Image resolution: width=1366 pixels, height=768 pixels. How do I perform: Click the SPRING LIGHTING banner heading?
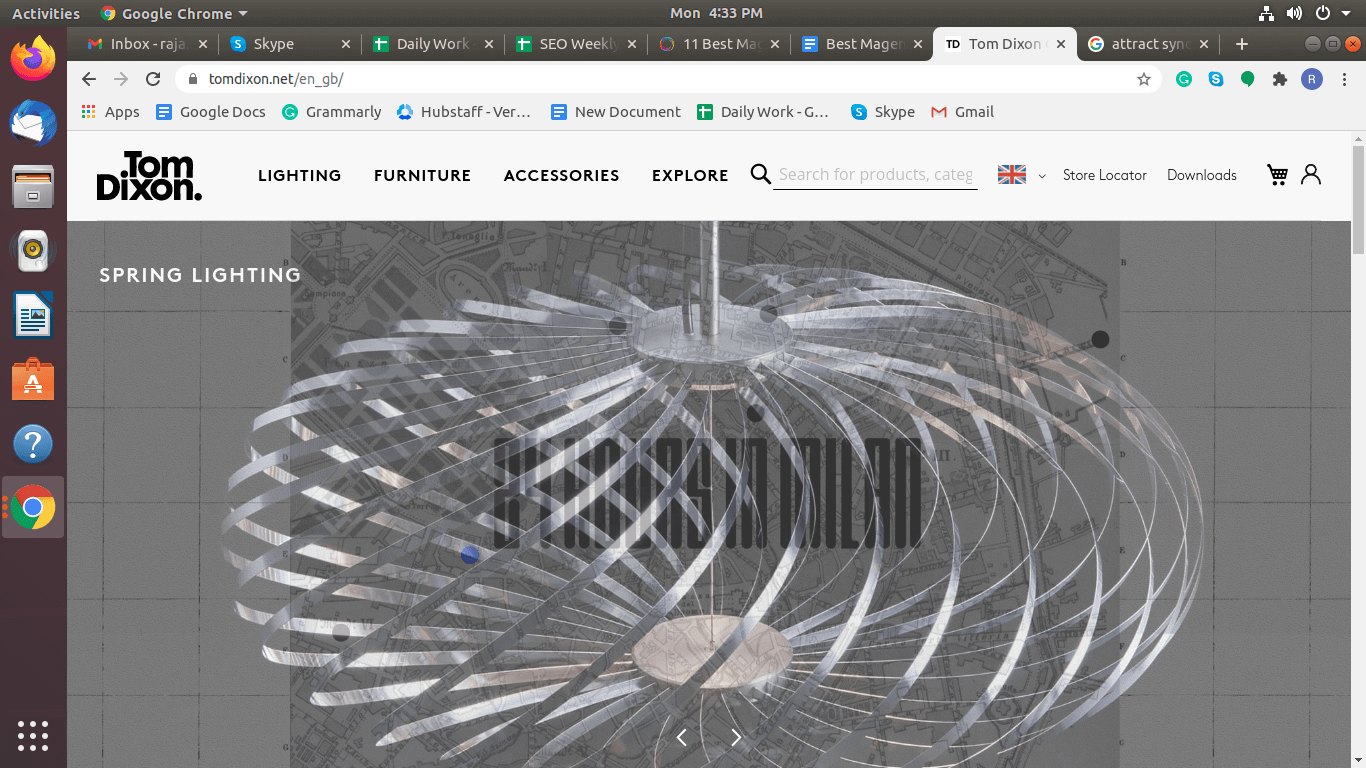tap(200, 275)
